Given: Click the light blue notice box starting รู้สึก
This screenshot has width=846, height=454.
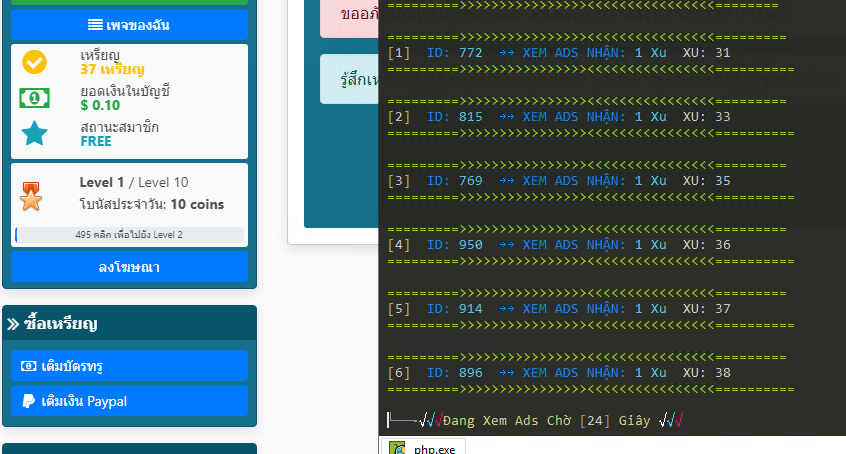Looking at the screenshot, I should pos(350,79).
